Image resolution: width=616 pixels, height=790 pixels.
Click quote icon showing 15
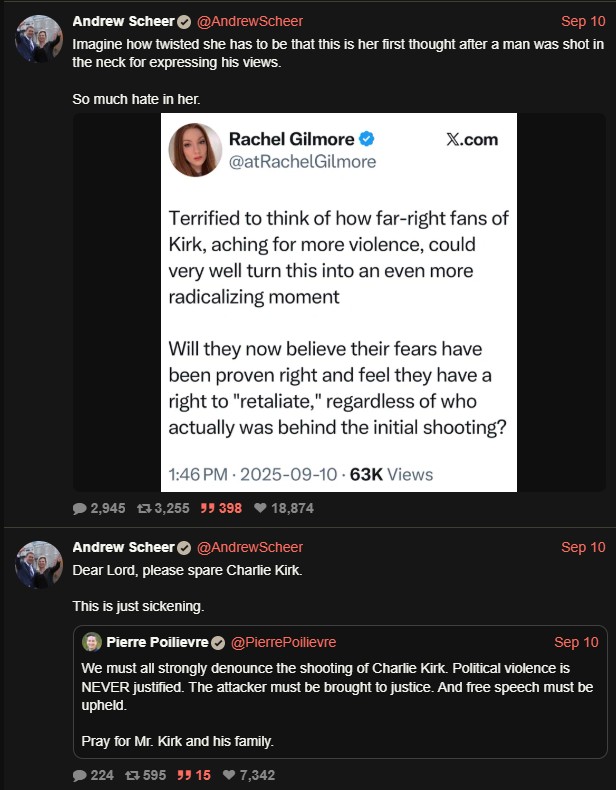(x=184, y=775)
